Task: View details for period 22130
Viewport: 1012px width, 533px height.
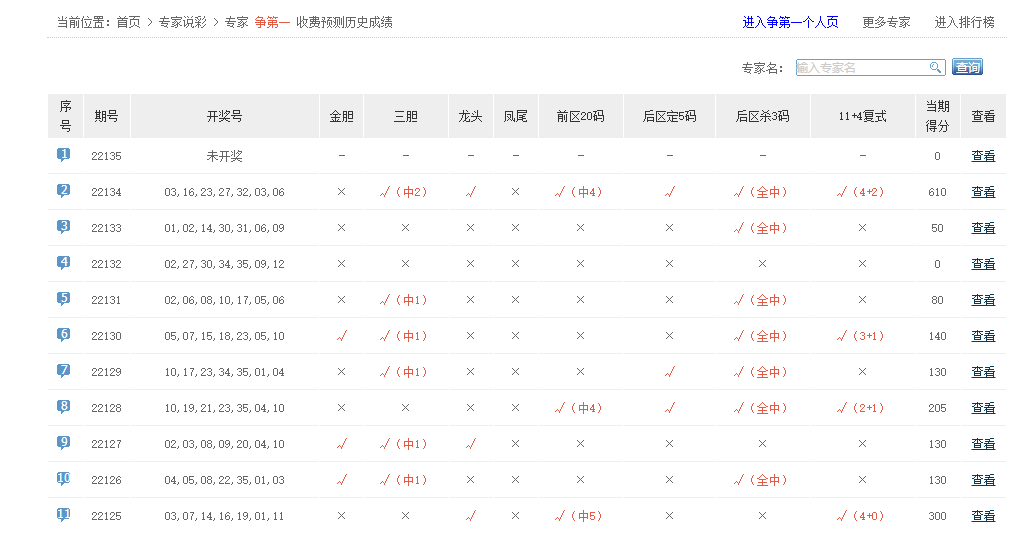Action: [x=983, y=336]
